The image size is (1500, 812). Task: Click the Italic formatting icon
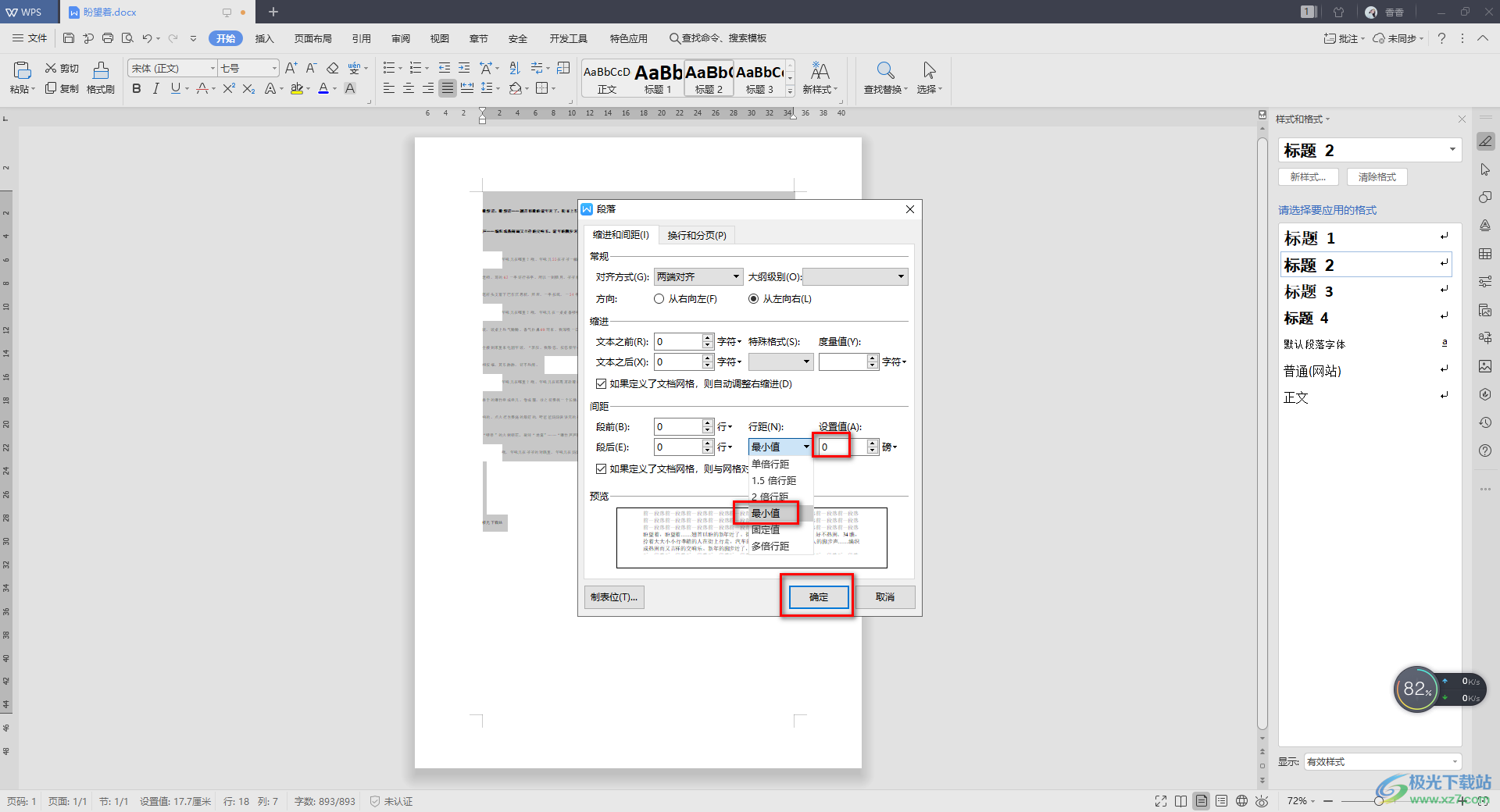pos(155,89)
